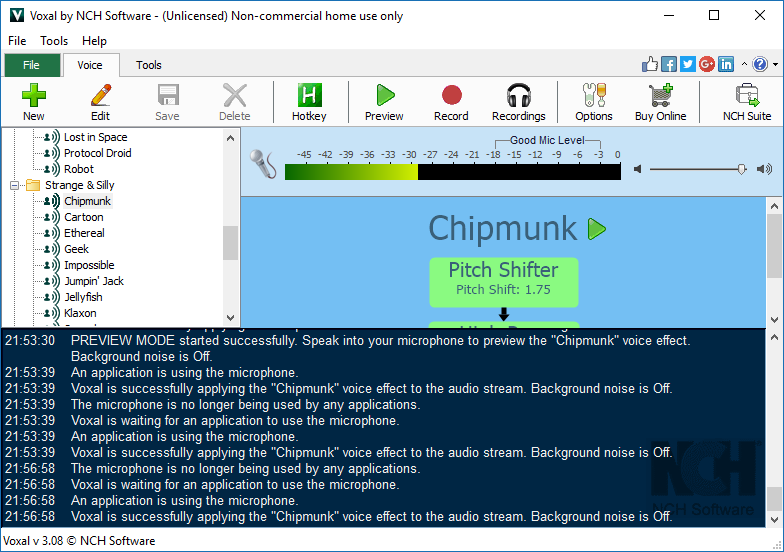784x552 pixels.
Task: Share on Twitter icon
Action: 688,64
